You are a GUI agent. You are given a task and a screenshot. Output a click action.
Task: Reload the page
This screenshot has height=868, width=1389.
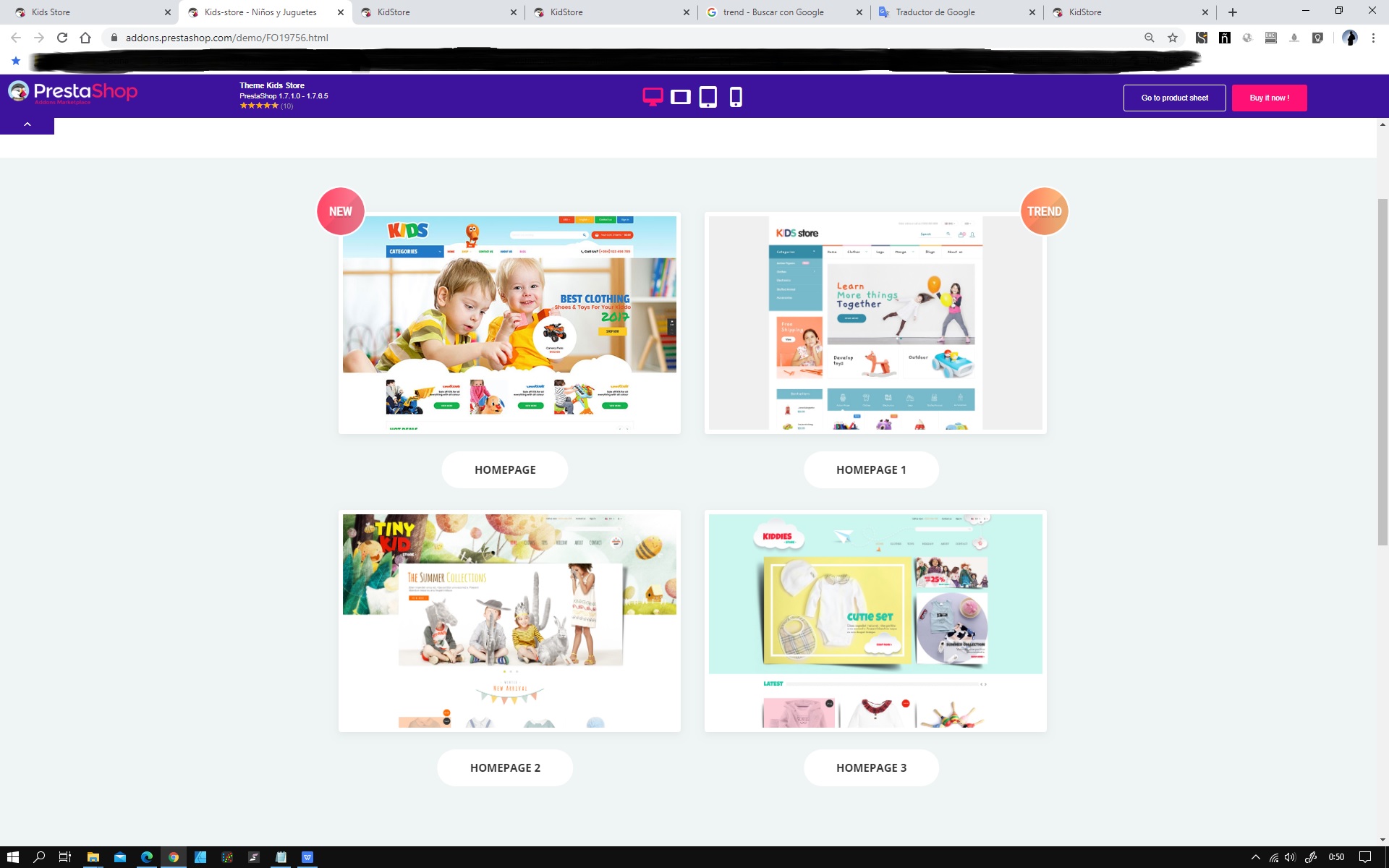coord(62,38)
